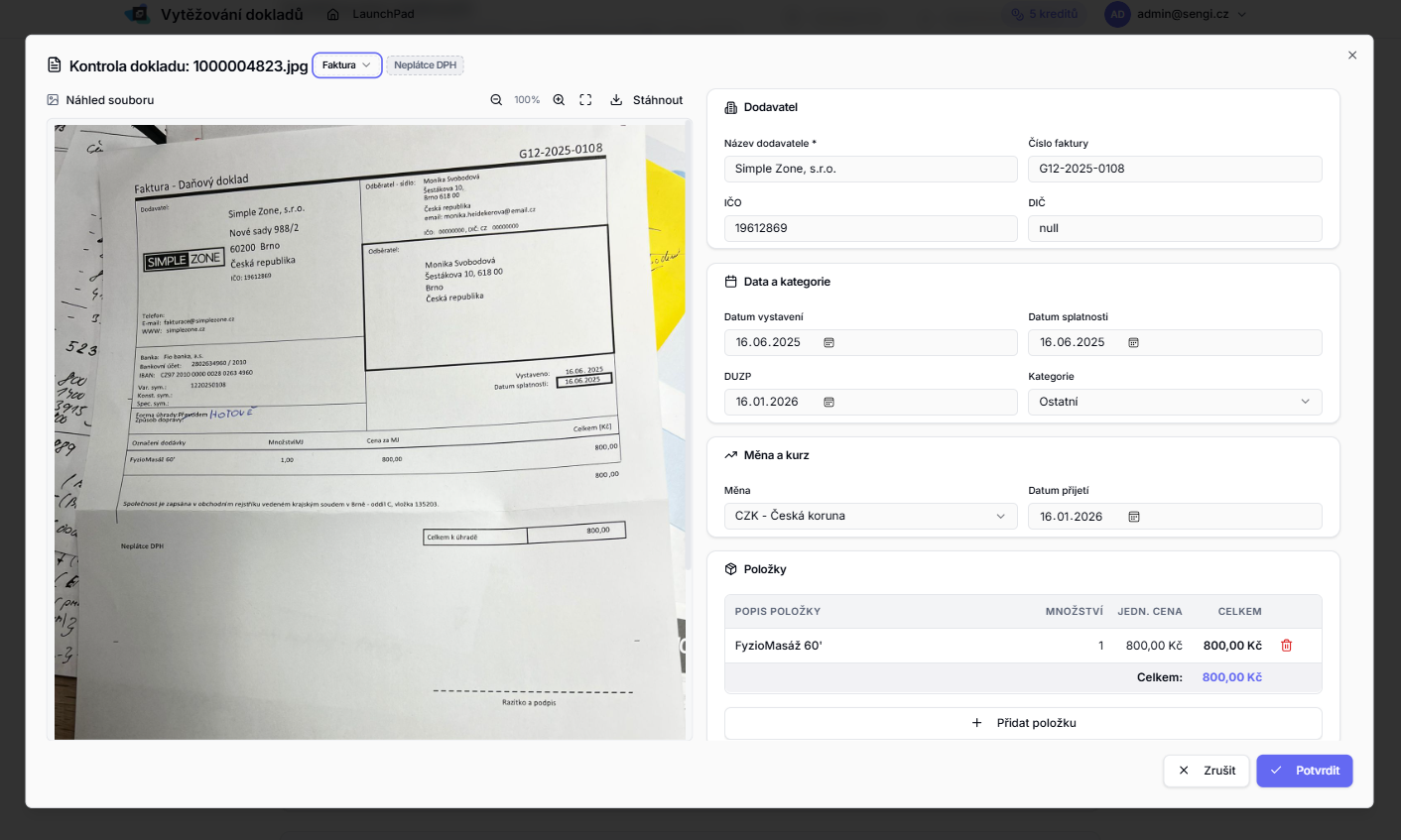The height and width of the screenshot is (840, 1401).
Task: Click the Číslo faktury input field
Action: [x=1174, y=170]
